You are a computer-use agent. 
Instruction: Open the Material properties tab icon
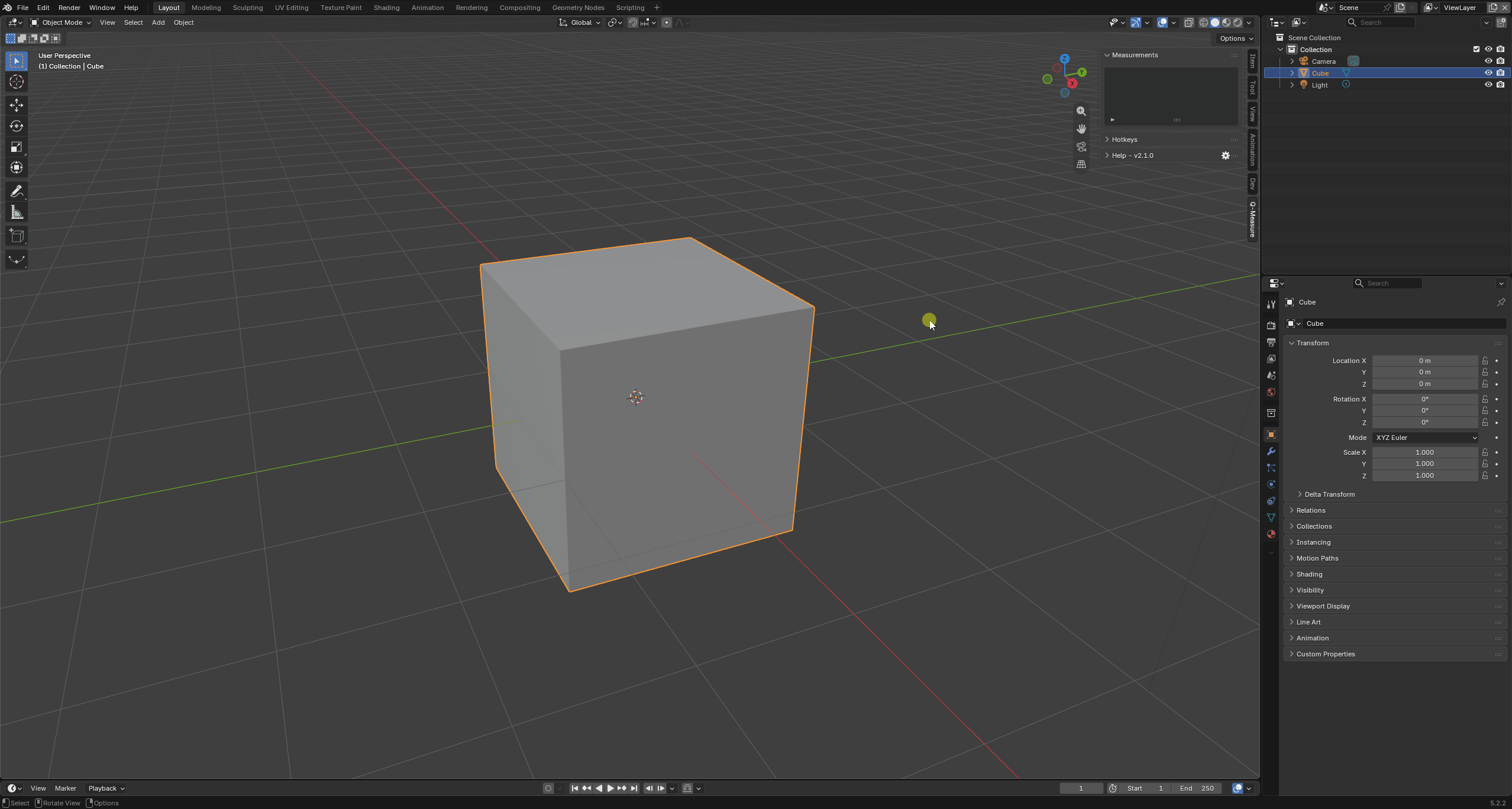click(x=1271, y=534)
